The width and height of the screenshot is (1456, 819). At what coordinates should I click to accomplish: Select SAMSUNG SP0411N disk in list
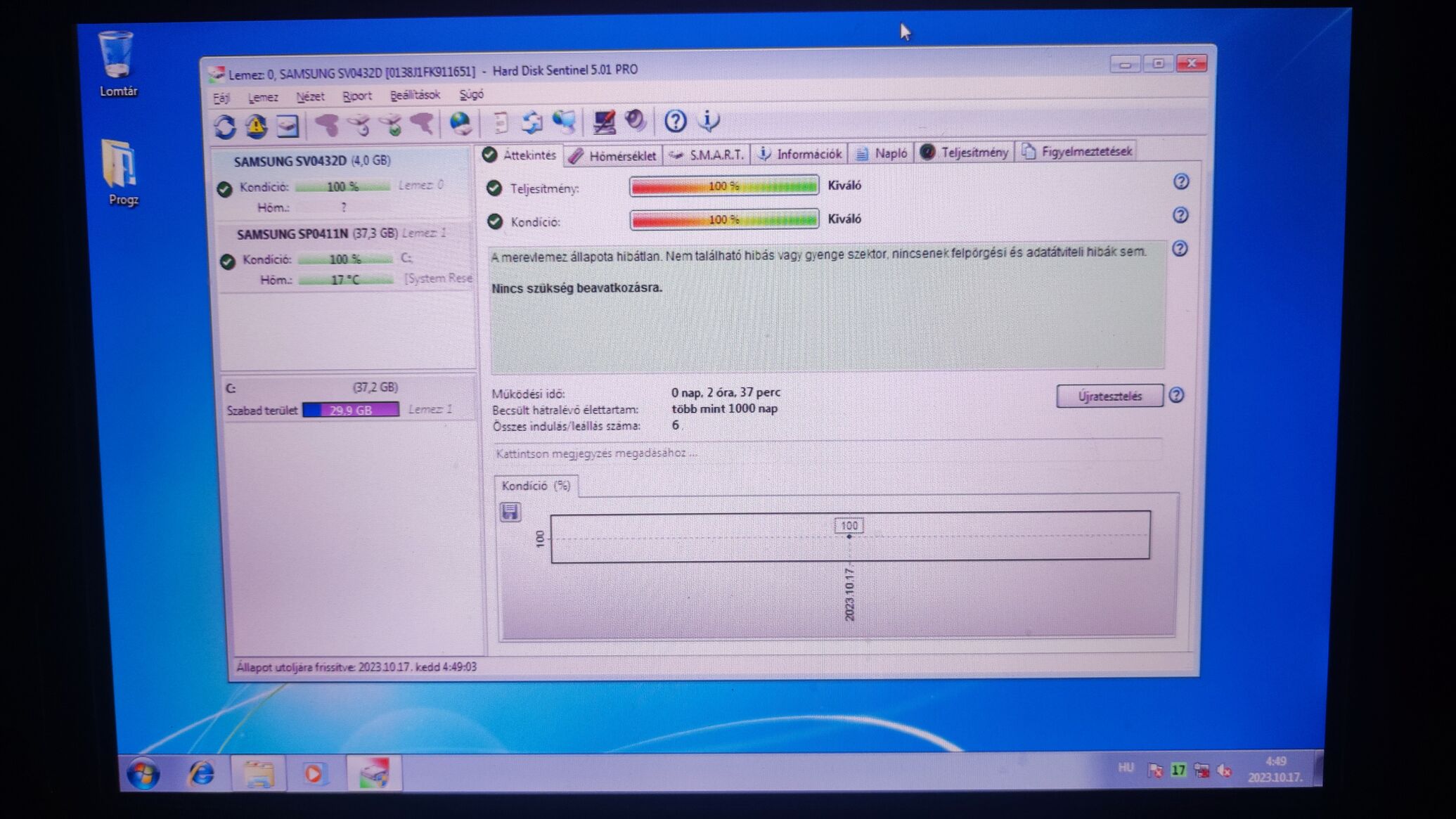(x=346, y=255)
